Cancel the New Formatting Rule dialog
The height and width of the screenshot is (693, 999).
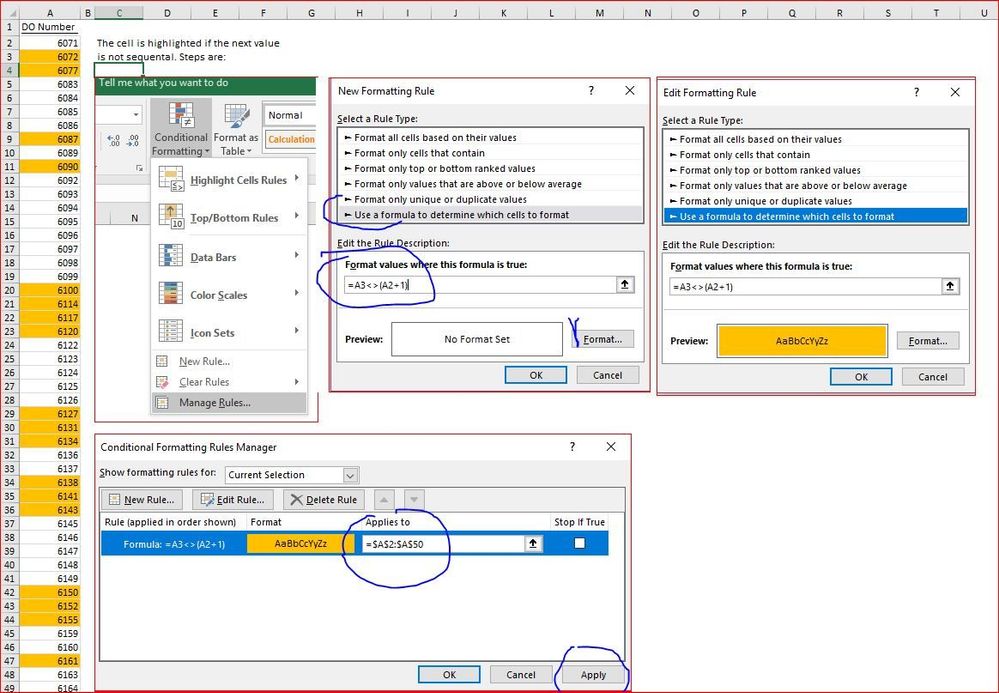point(607,375)
